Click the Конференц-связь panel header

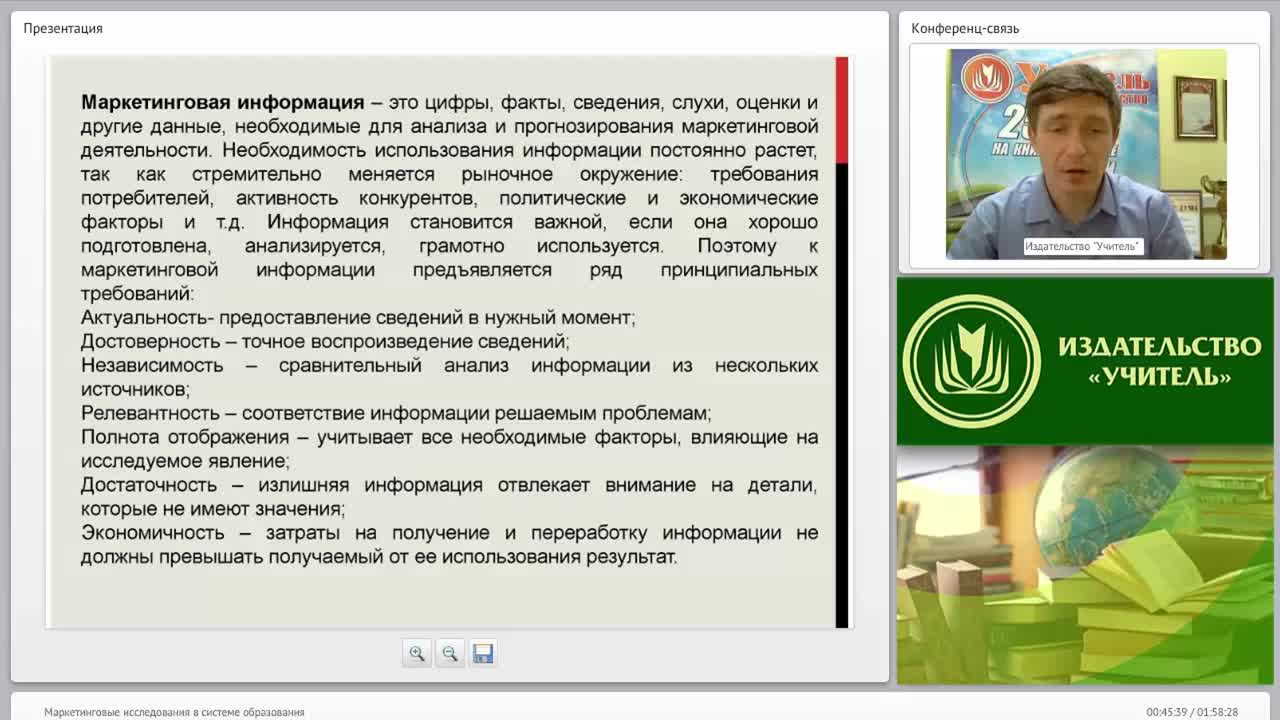click(x=965, y=28)
